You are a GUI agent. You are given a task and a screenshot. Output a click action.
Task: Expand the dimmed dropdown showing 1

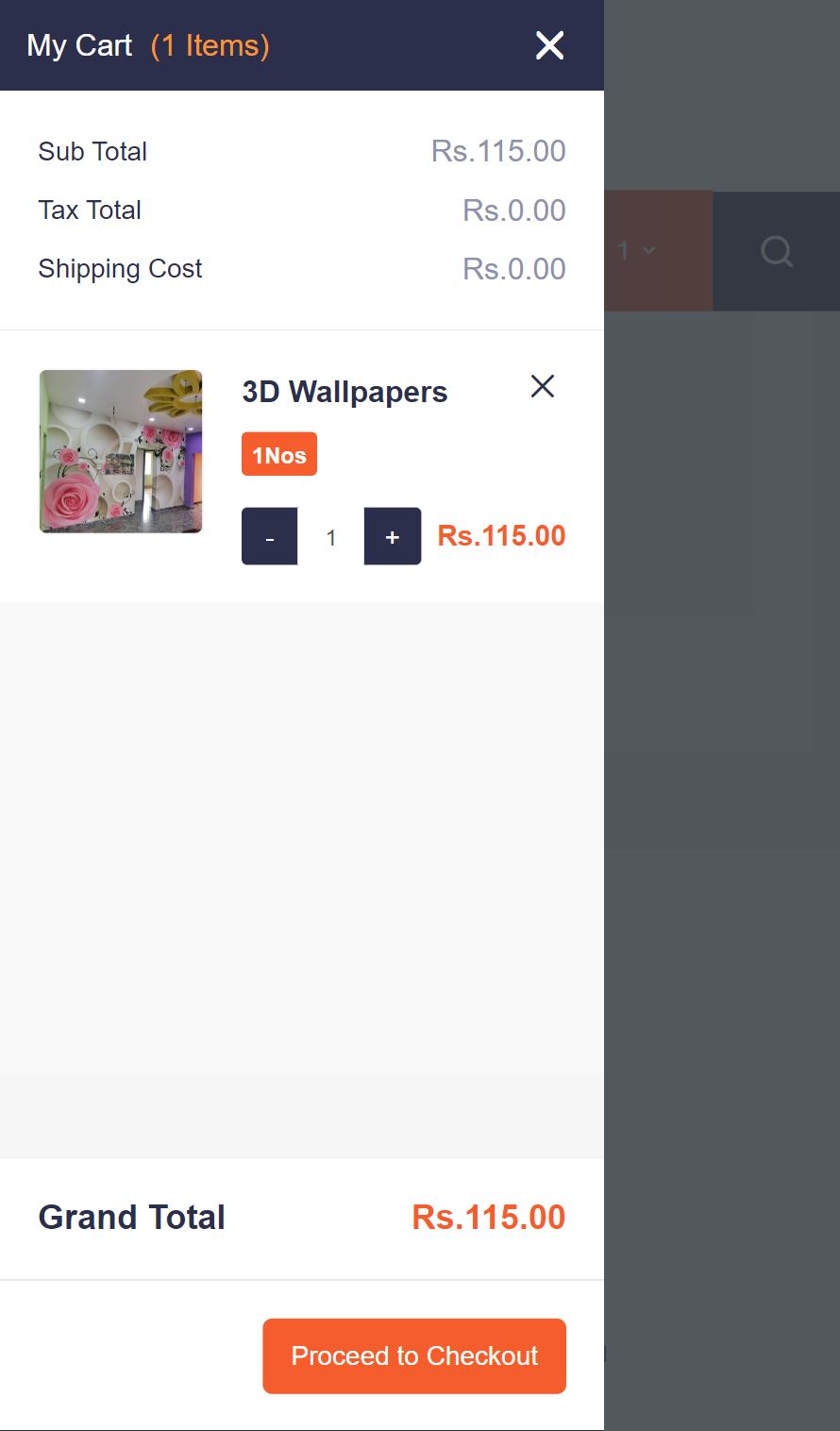pyautogui.click(x=637, y=251)
